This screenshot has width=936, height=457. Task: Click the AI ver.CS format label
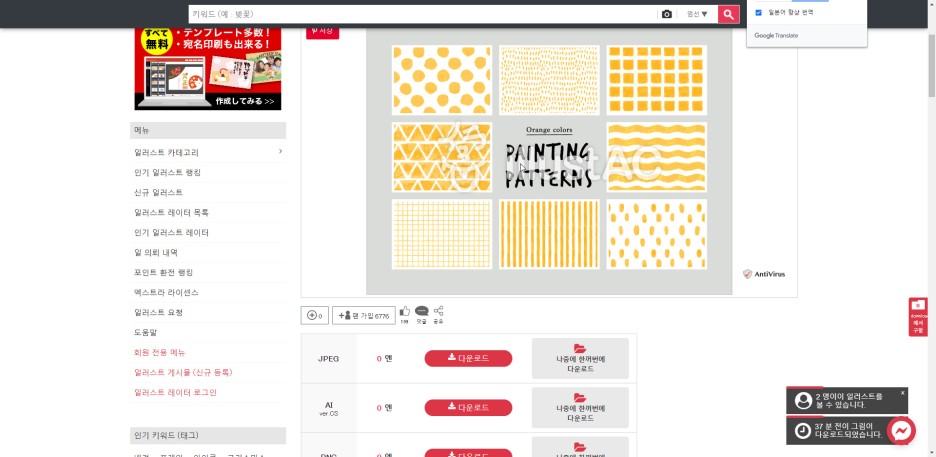click(x=328, y=408)
